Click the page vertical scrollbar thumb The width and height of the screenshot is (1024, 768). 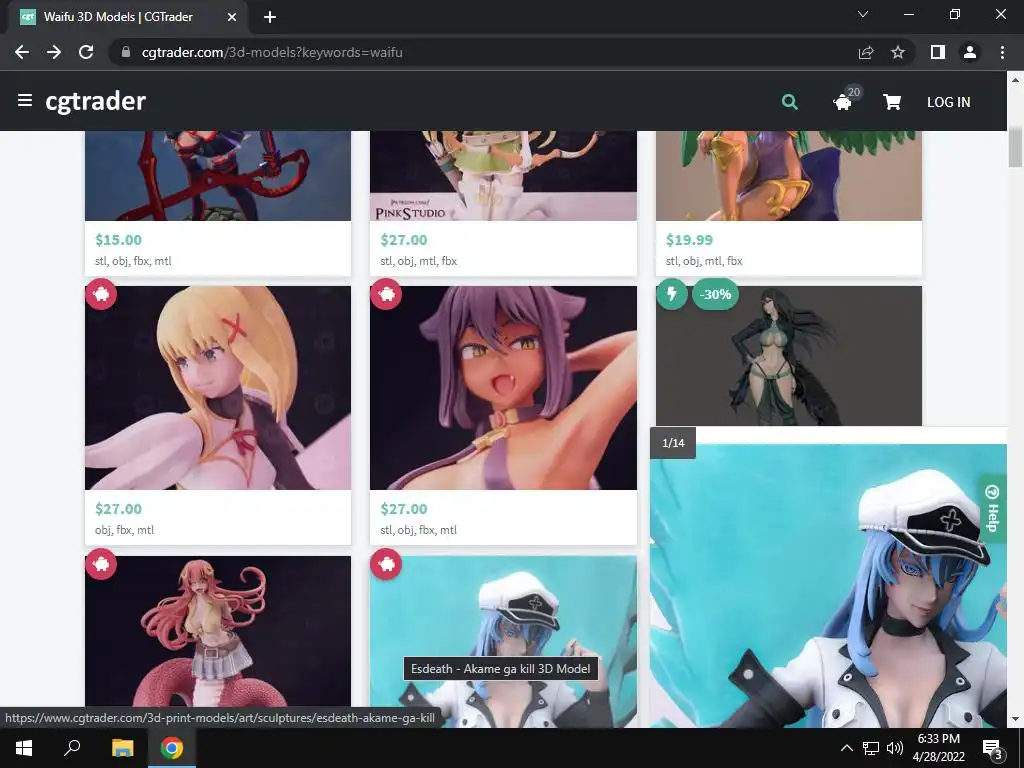[x=1015, y=148]
